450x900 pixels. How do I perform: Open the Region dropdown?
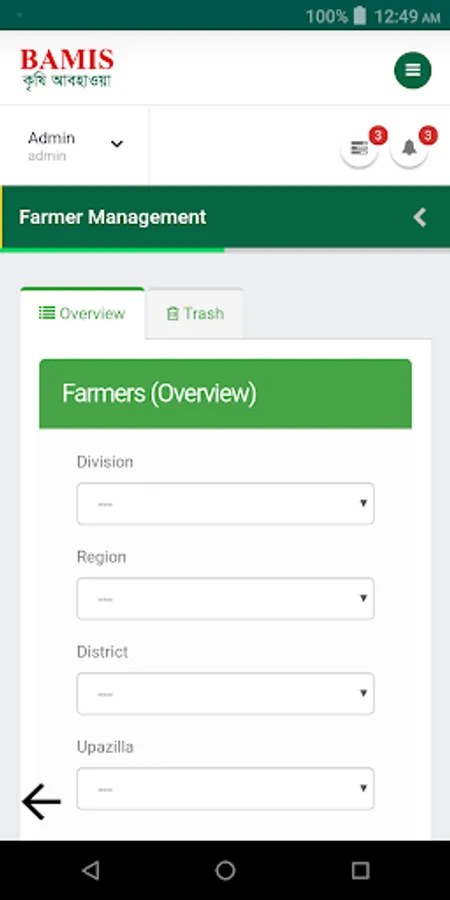[x=225, y=599]
